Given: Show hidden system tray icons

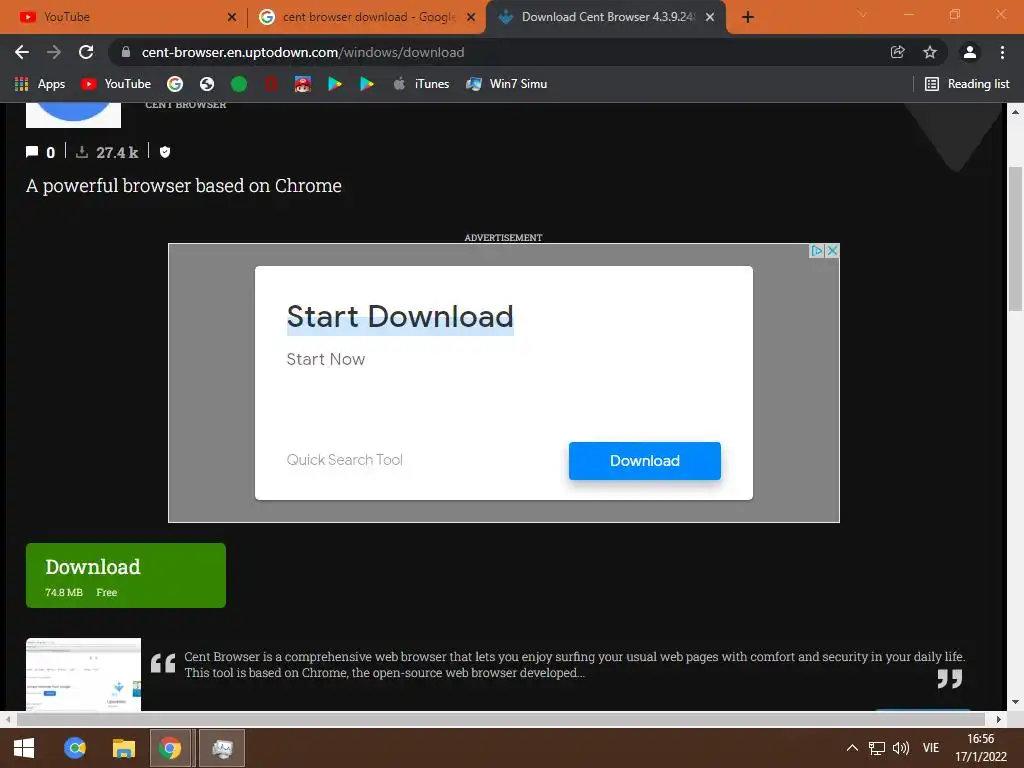Looking at the screenshot, I should 852,748.
